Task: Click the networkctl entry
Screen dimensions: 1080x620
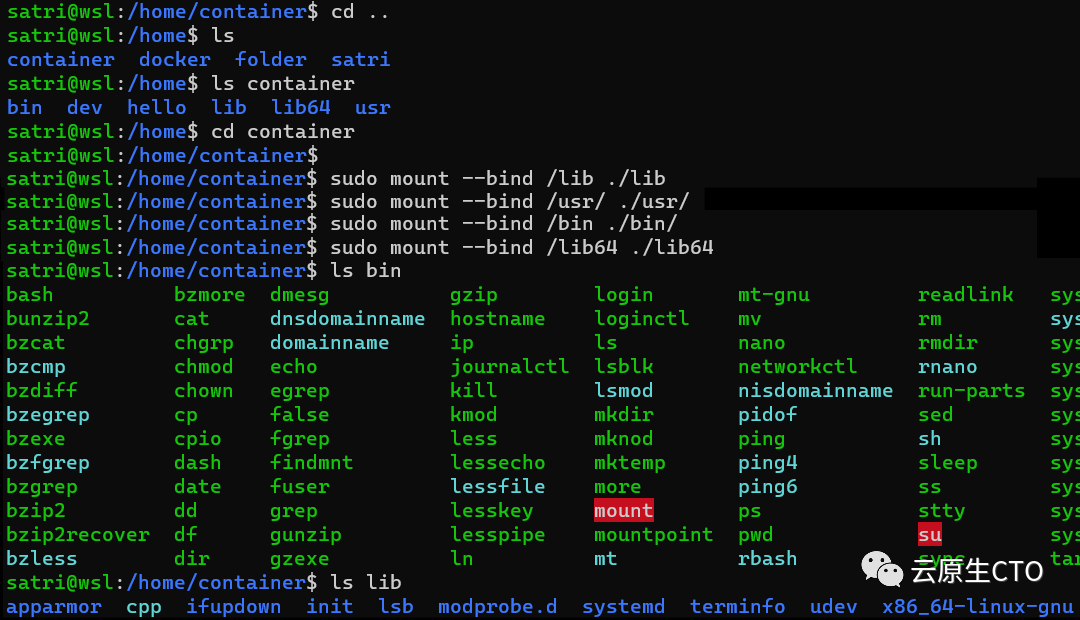Action: (798, 366)
